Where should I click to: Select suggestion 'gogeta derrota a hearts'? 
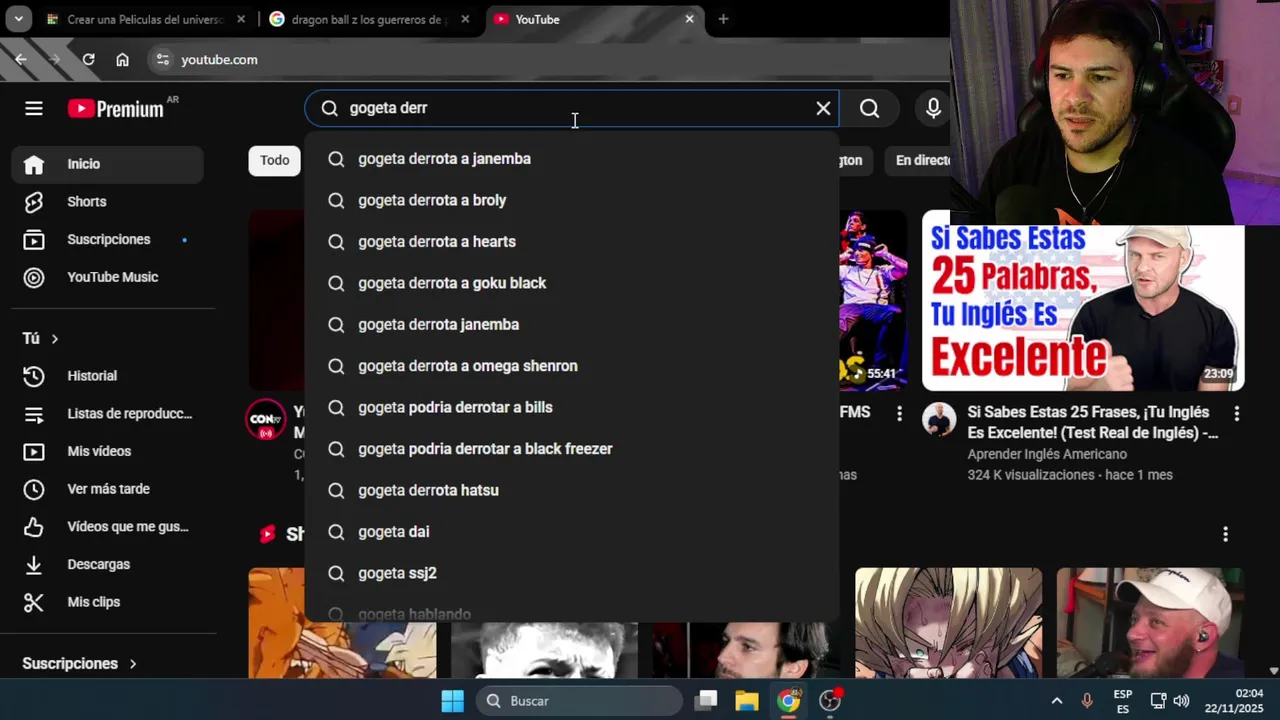(572, 242)
